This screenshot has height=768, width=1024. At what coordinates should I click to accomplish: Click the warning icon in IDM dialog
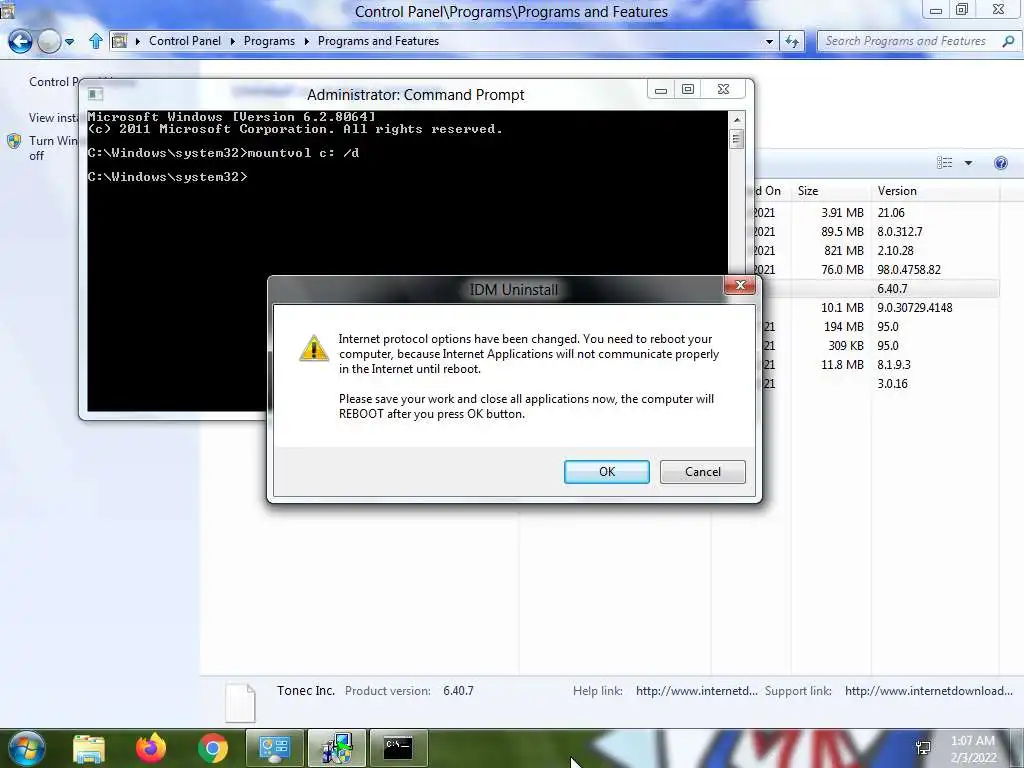coord(313,348)
